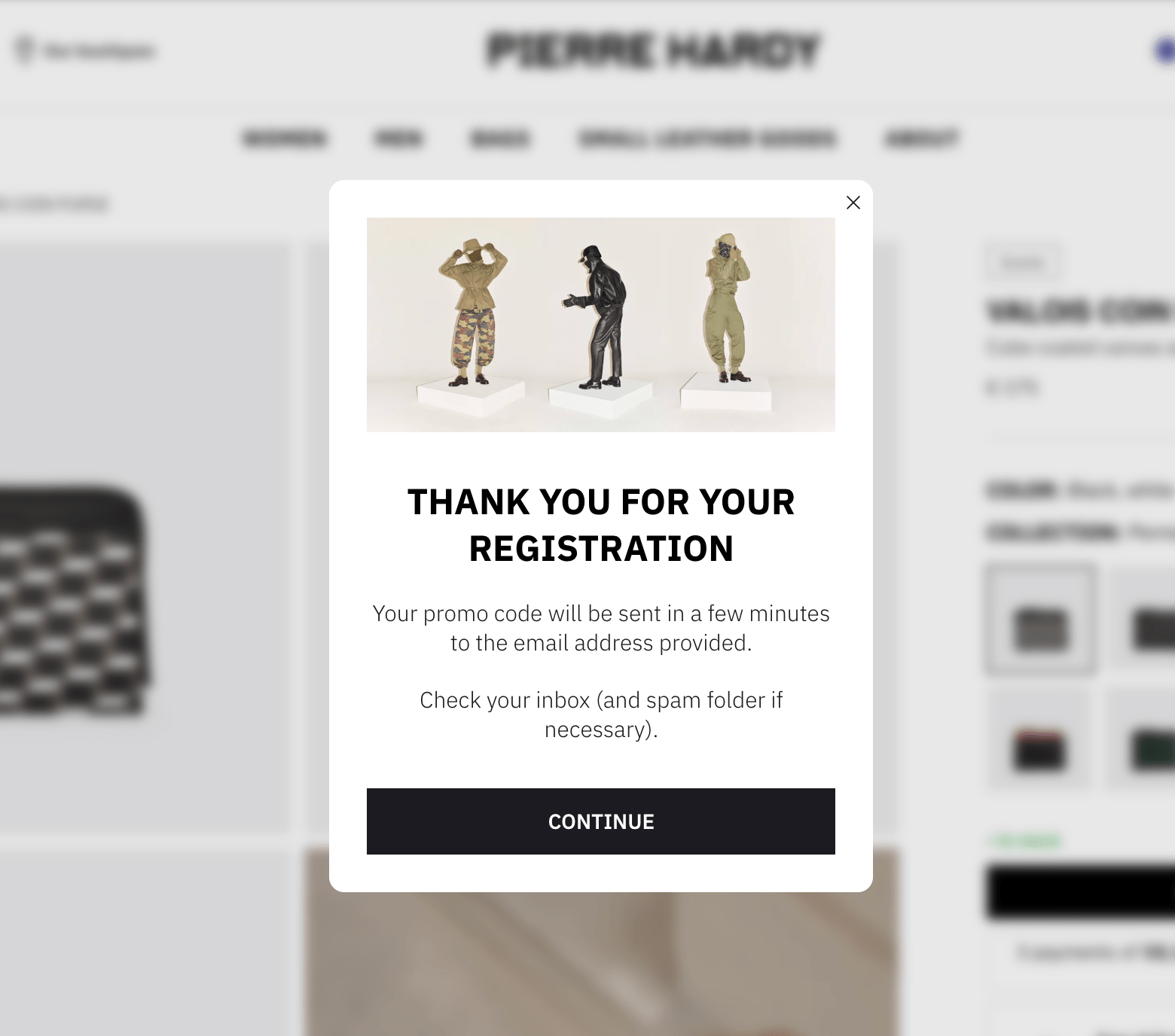Select the first selected color variant thumbnail
Viewport: 1175px width, 1036px height.
[x=1040, y=620]
